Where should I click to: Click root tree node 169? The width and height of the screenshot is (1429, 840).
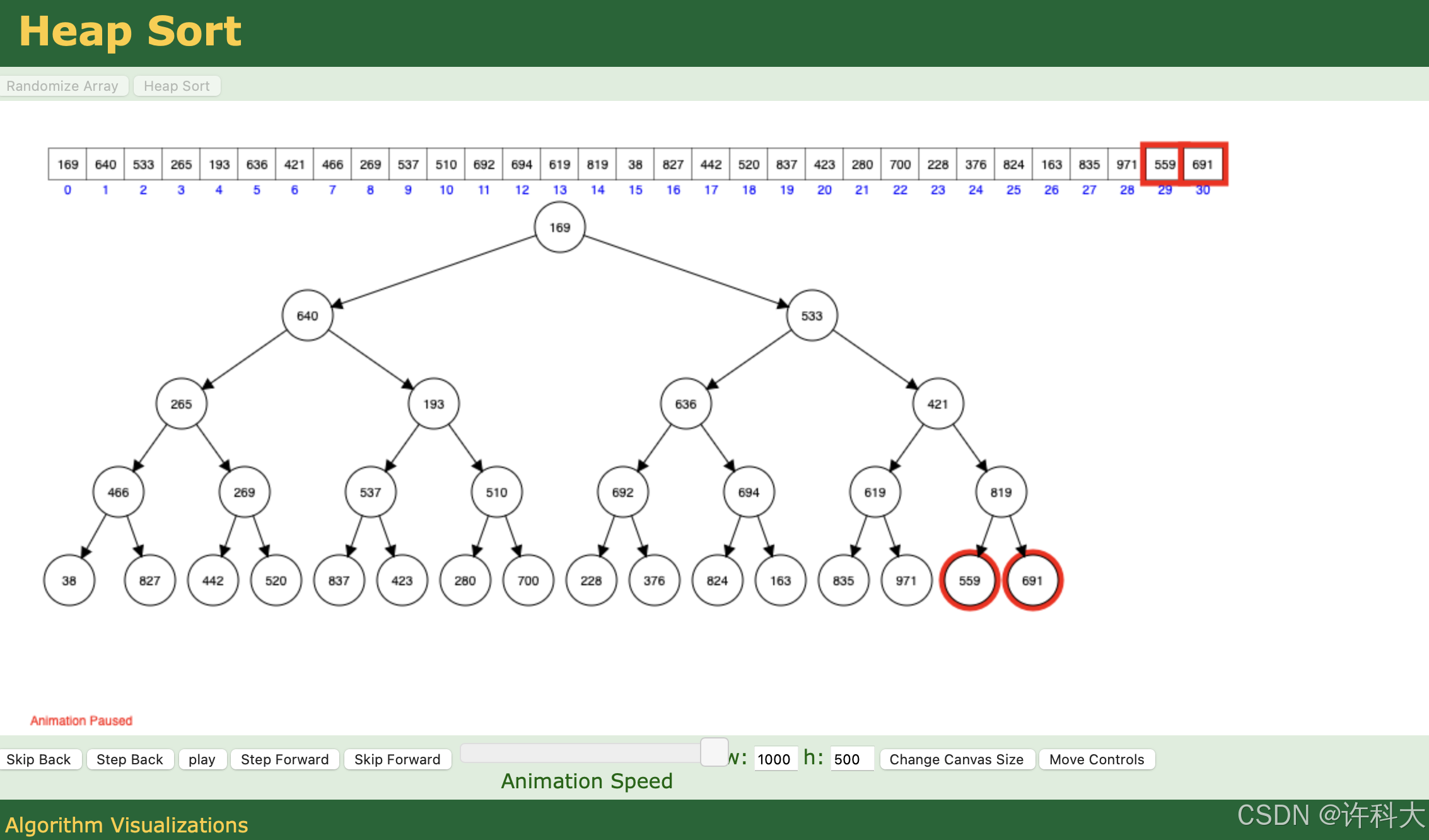(559, 227)
